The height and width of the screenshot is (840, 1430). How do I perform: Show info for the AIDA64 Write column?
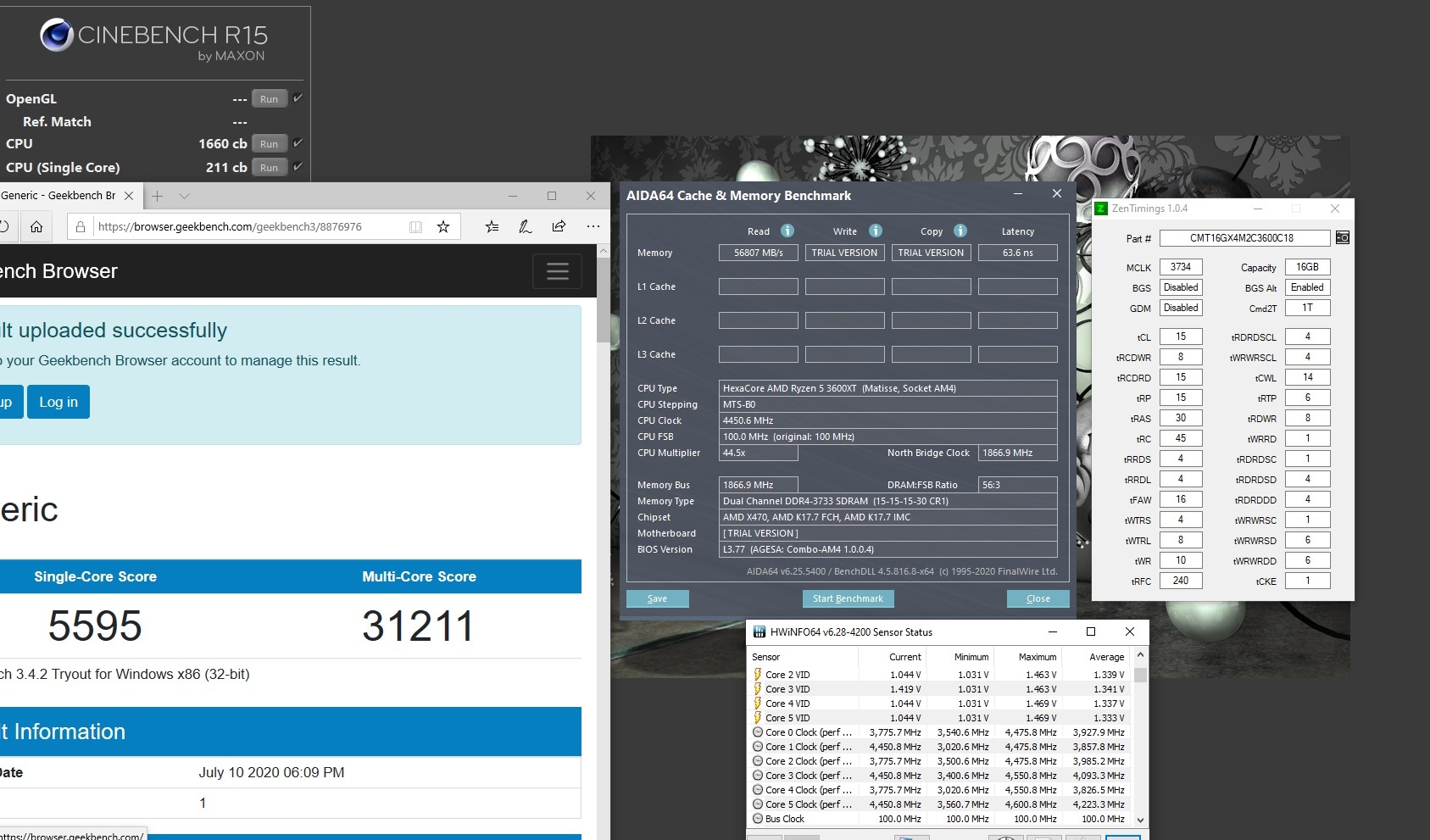coord(876,231)
